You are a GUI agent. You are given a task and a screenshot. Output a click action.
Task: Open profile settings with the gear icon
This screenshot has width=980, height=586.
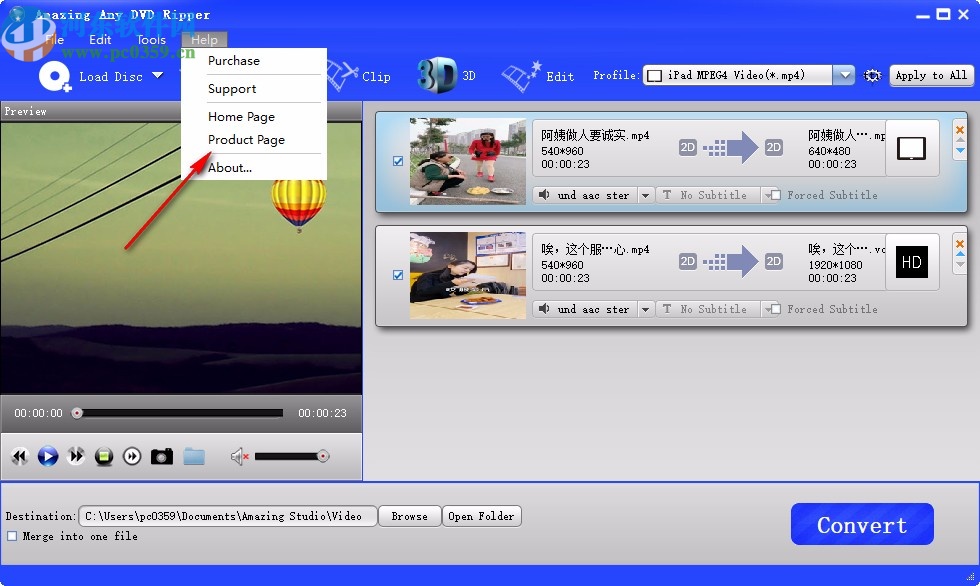tap(871, 75)
